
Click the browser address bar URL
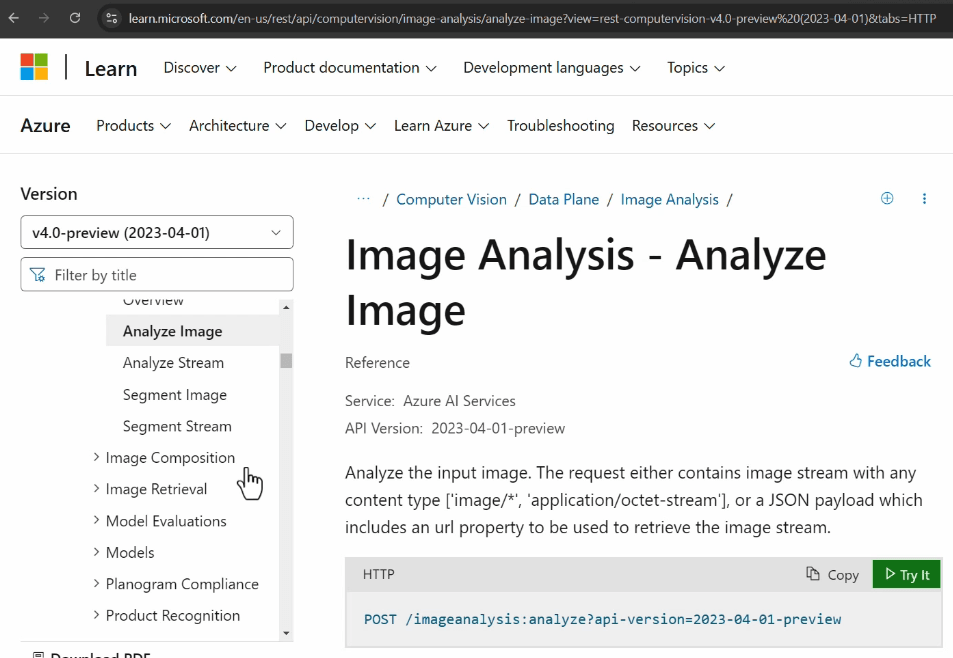[532, 18]
